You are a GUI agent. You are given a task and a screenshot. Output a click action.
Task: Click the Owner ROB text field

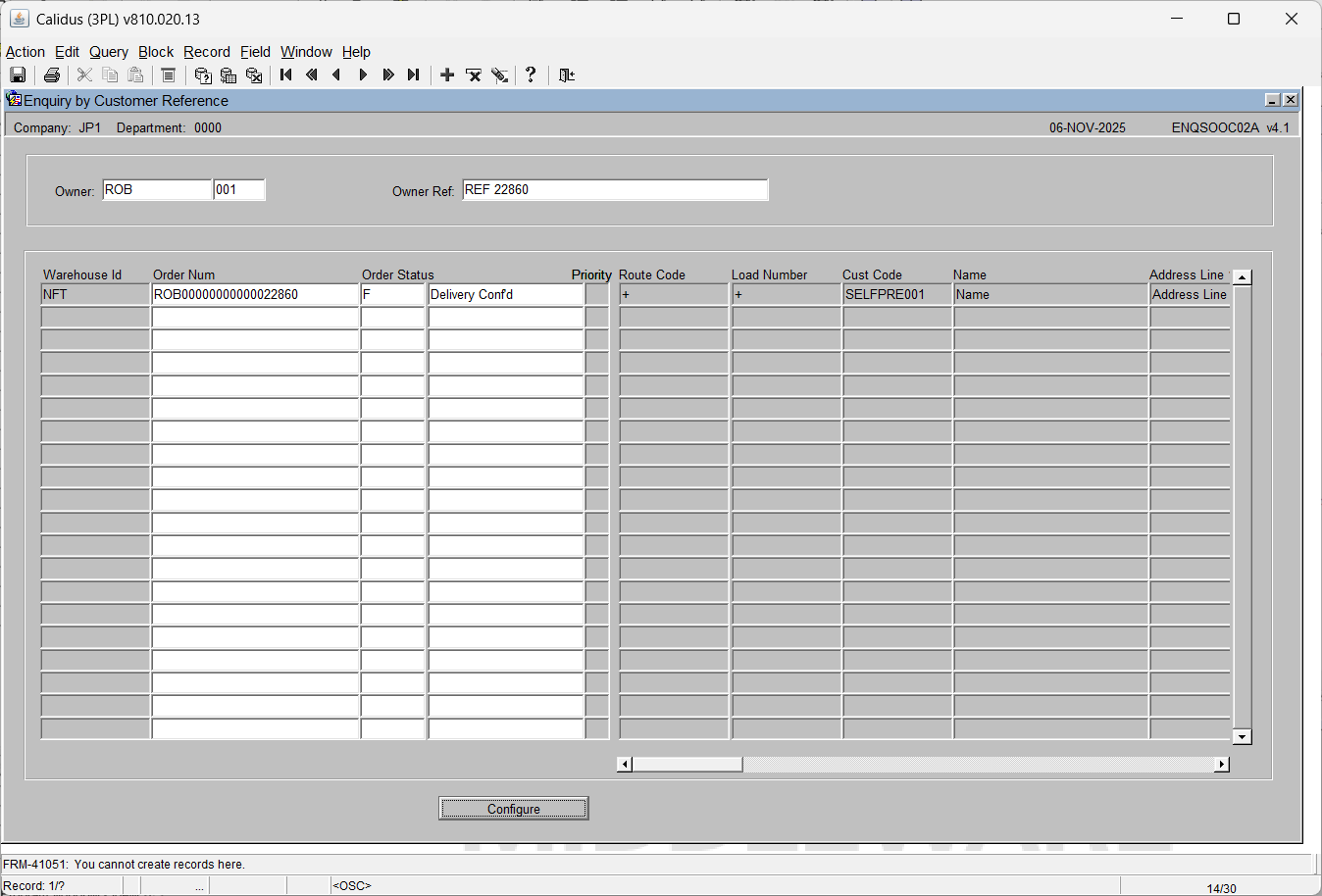pyautogui.click(x=157, y=190)
